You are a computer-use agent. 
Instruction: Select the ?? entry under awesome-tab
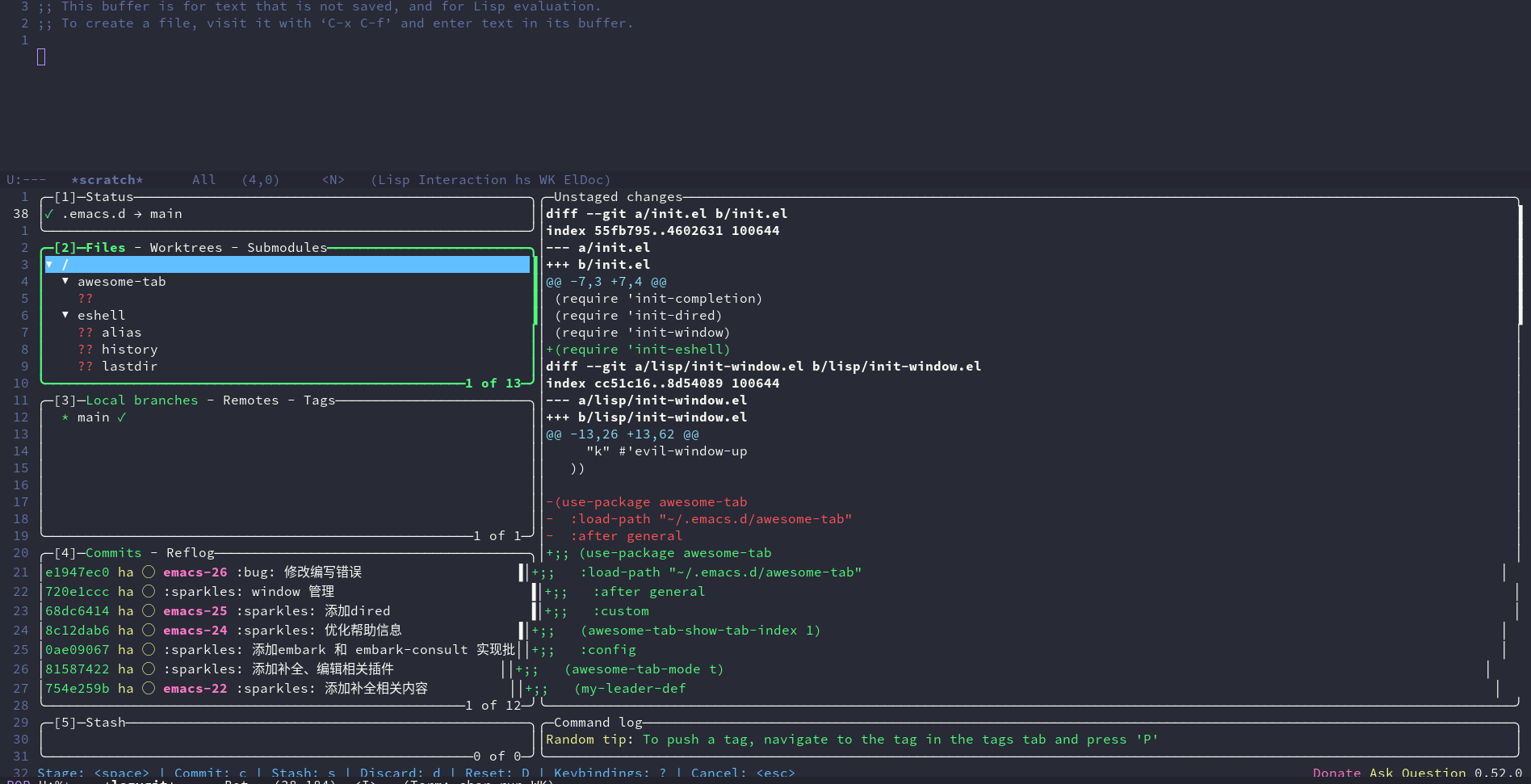click(86, 298)
